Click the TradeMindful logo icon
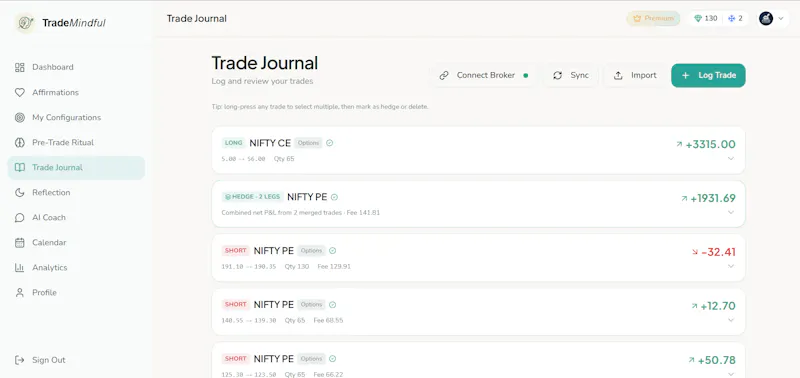 pyautogui.click(x=24, y=23)
